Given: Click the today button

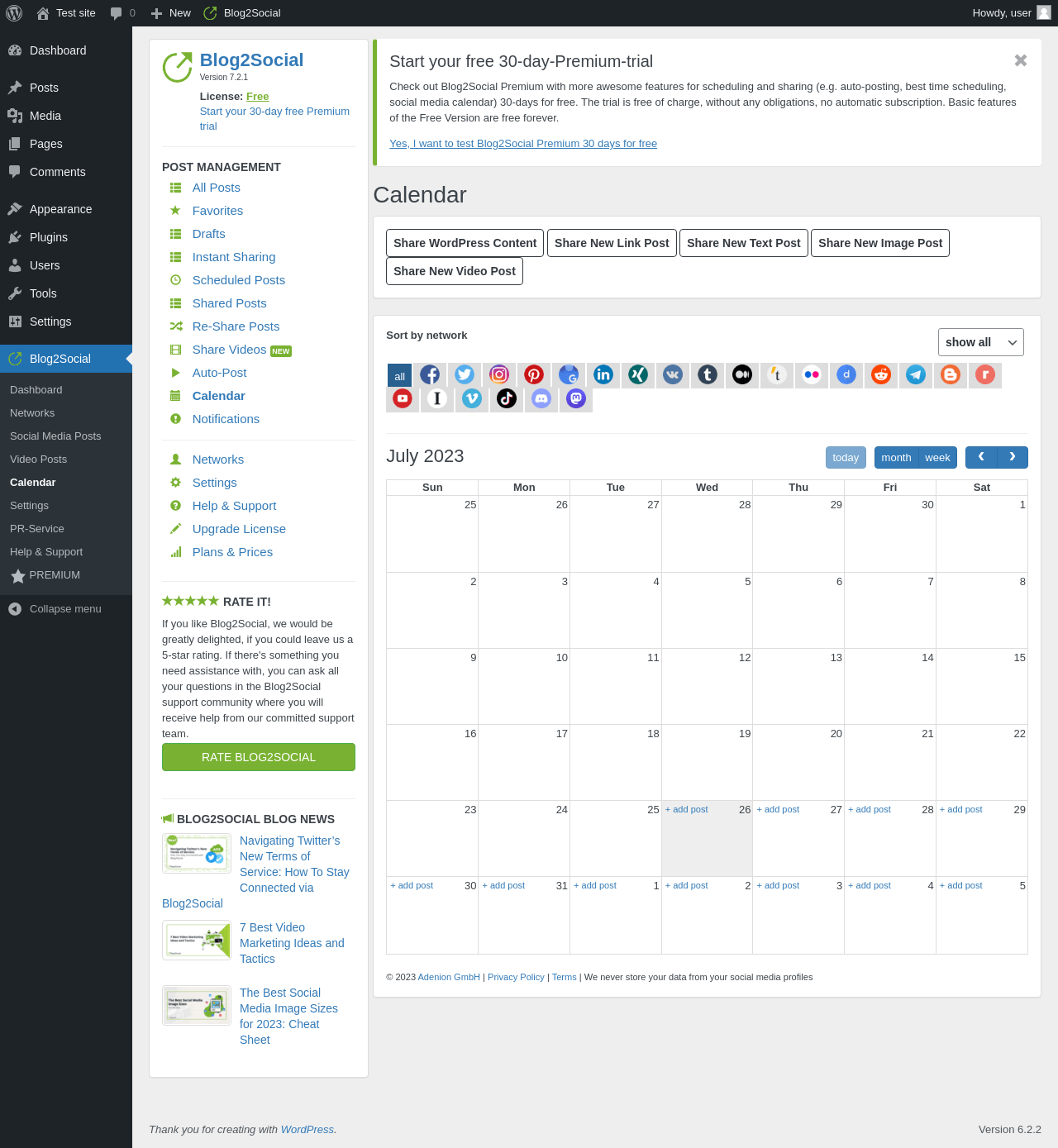Looking at the screenshot, I should 846,457.
